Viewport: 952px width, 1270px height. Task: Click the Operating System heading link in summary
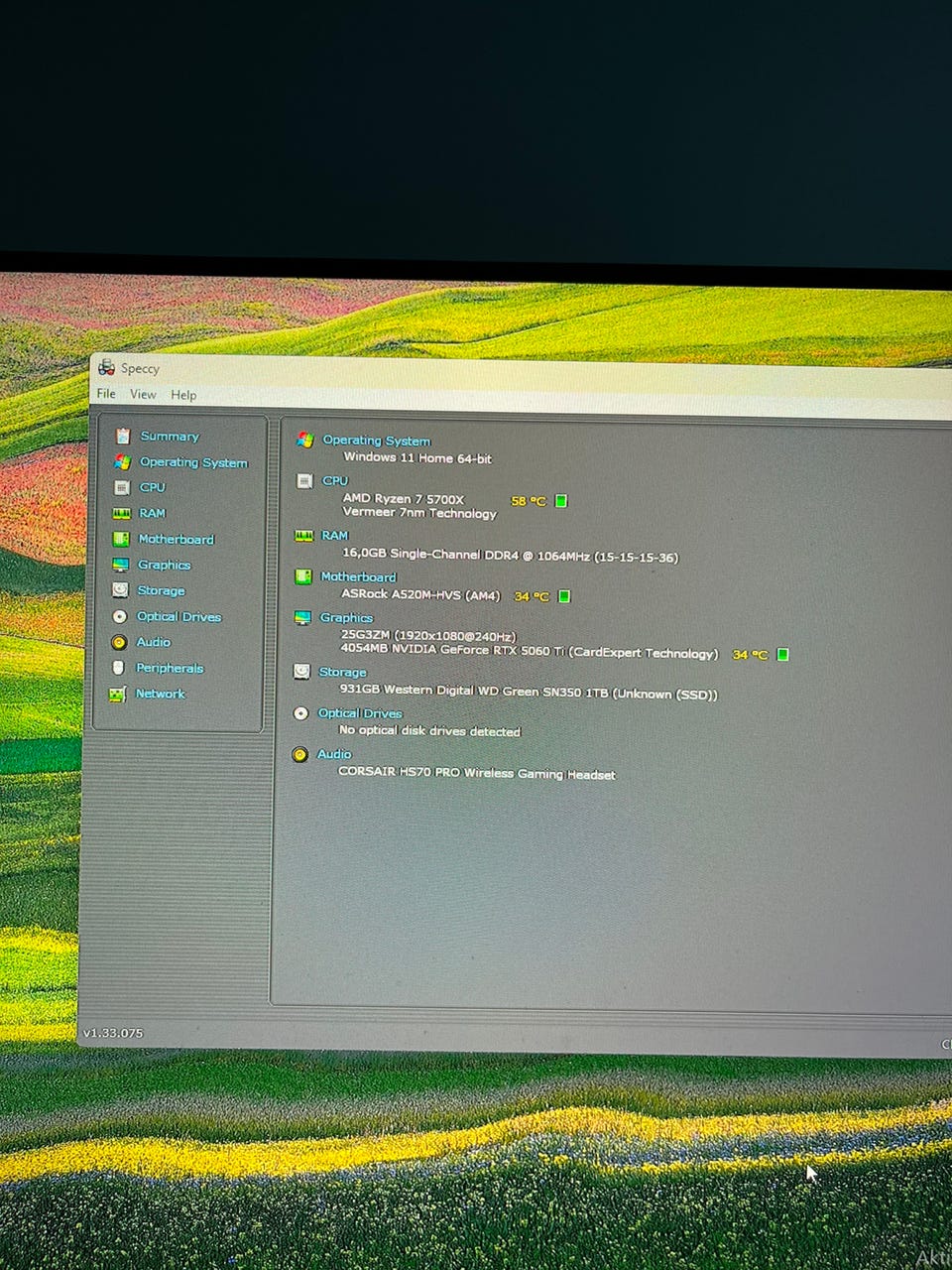pyautogui.click(x=377, y=441)
